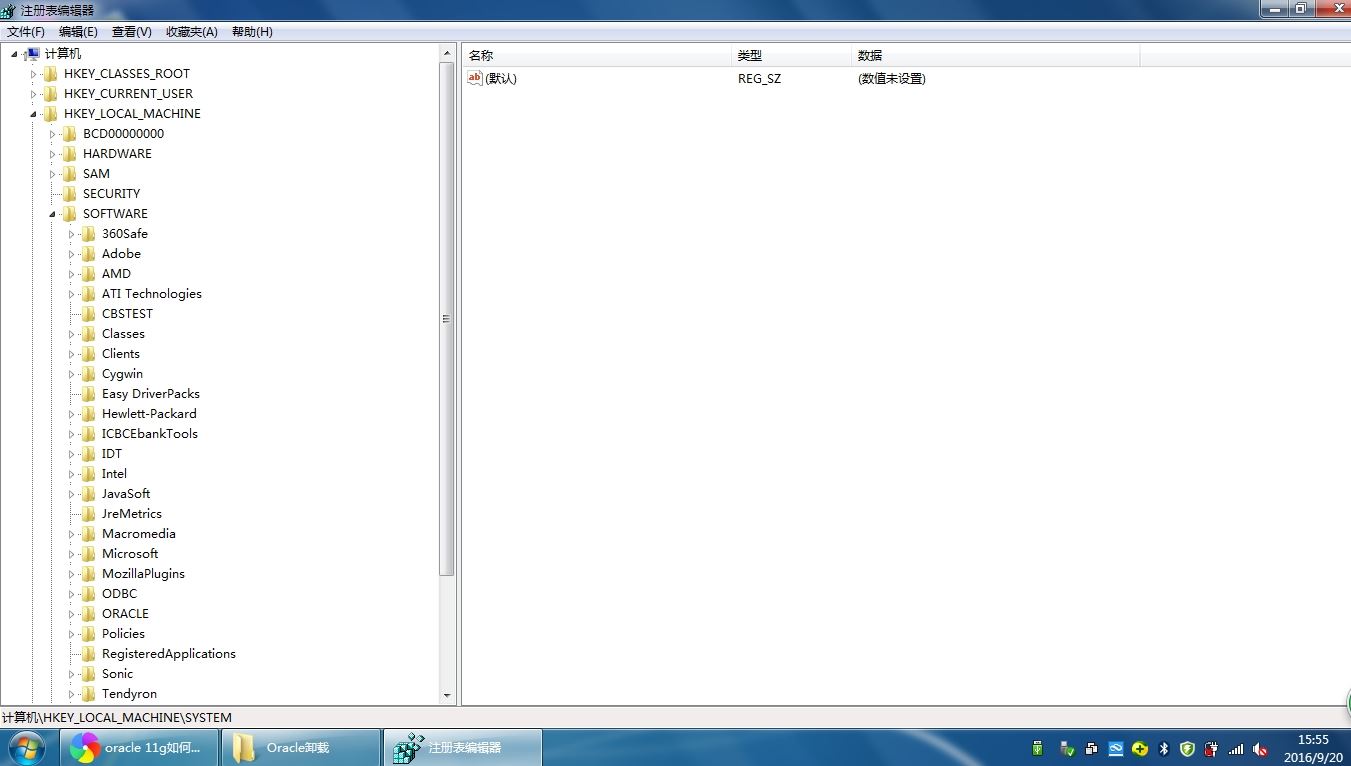Click the ODBC folder icon
This screenshot has height=766, width=1351.
click(88, 594)
